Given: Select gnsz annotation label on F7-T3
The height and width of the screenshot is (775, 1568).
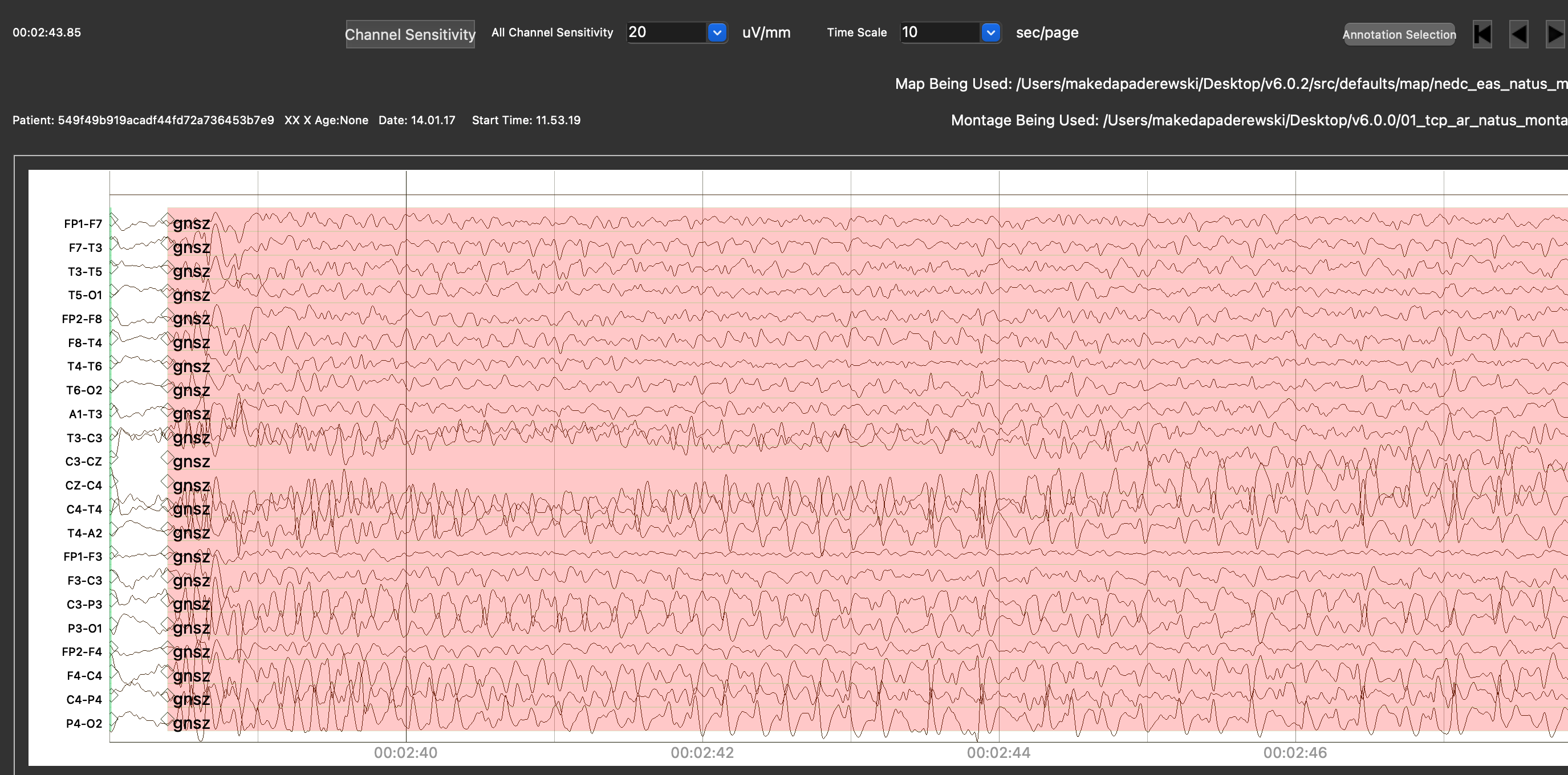Looking at the screenshot, I should pos(191,247).
